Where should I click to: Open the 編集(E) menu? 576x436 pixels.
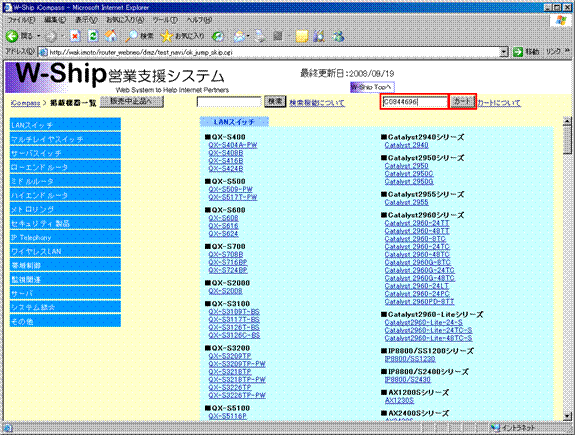[55, 20]
